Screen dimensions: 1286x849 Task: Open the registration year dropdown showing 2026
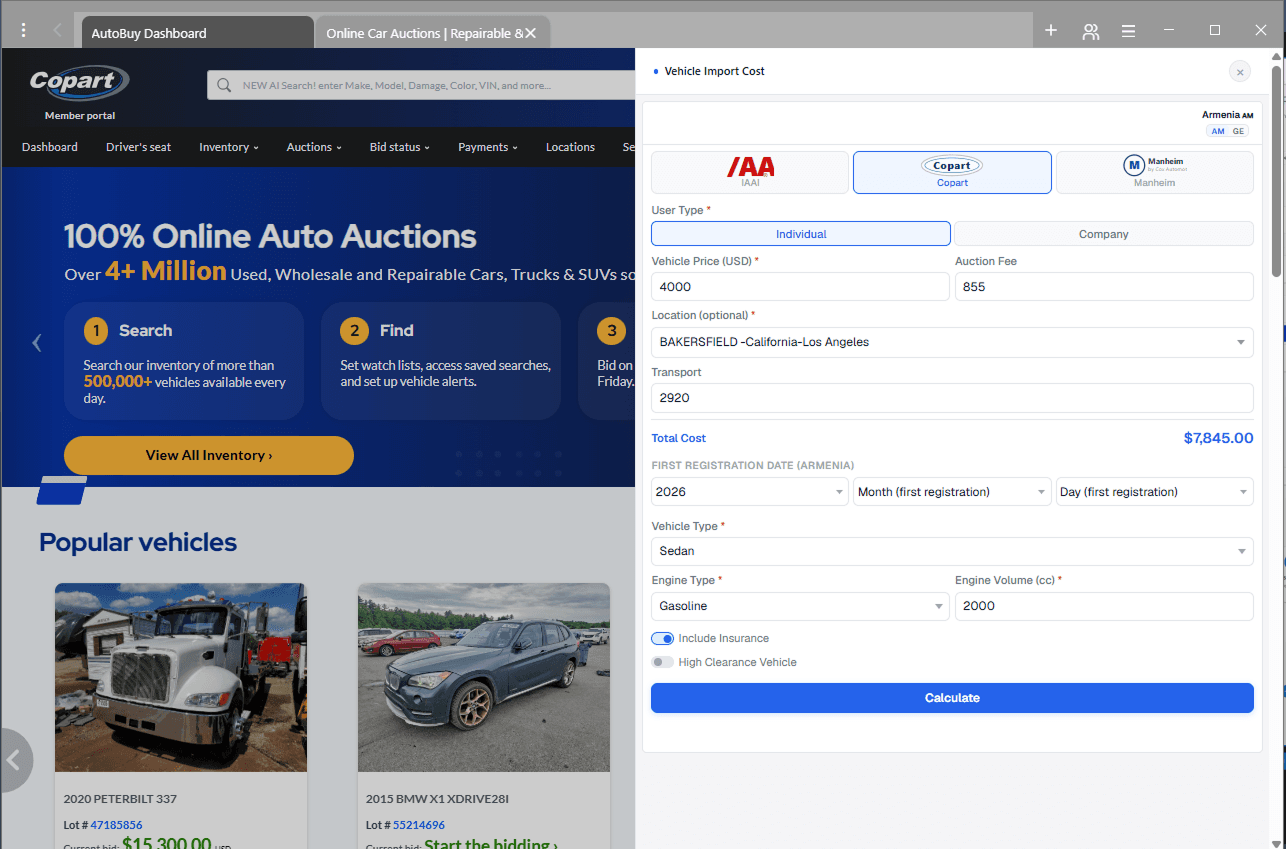(750, 492)
